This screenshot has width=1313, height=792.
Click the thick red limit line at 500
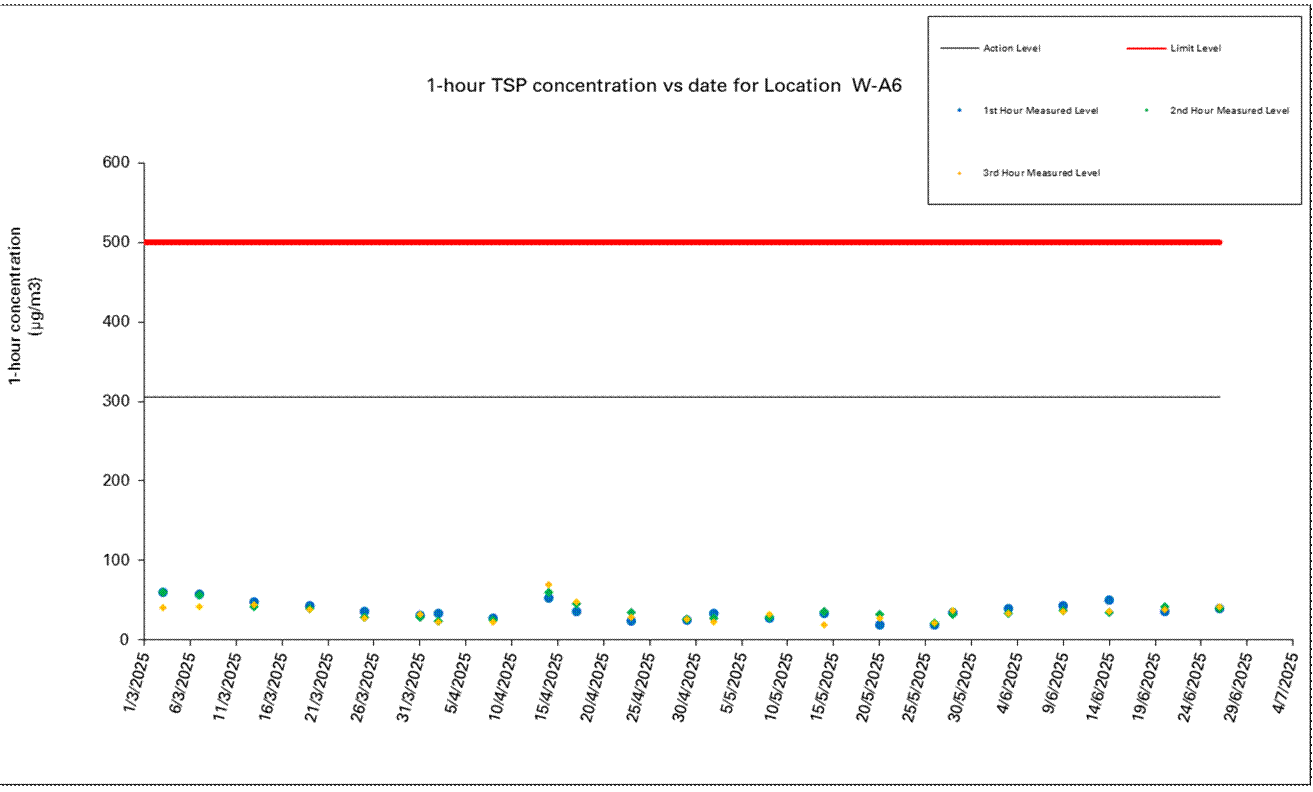click(x=680, y=242)
